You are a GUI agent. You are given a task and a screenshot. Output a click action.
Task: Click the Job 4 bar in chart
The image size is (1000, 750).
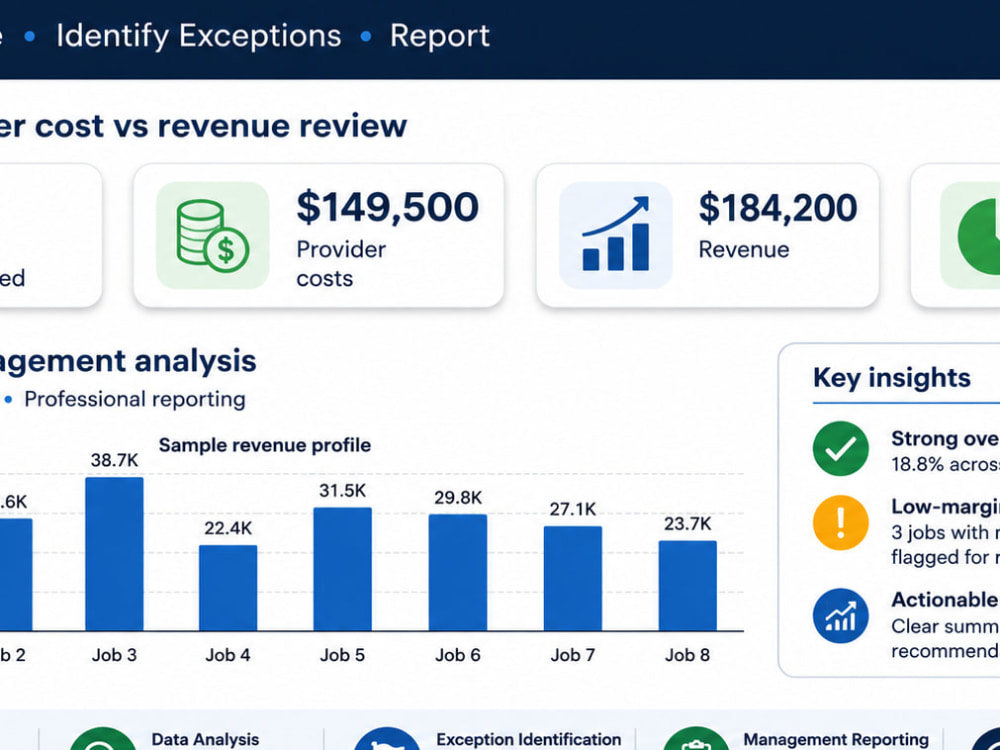click(228, 587)
